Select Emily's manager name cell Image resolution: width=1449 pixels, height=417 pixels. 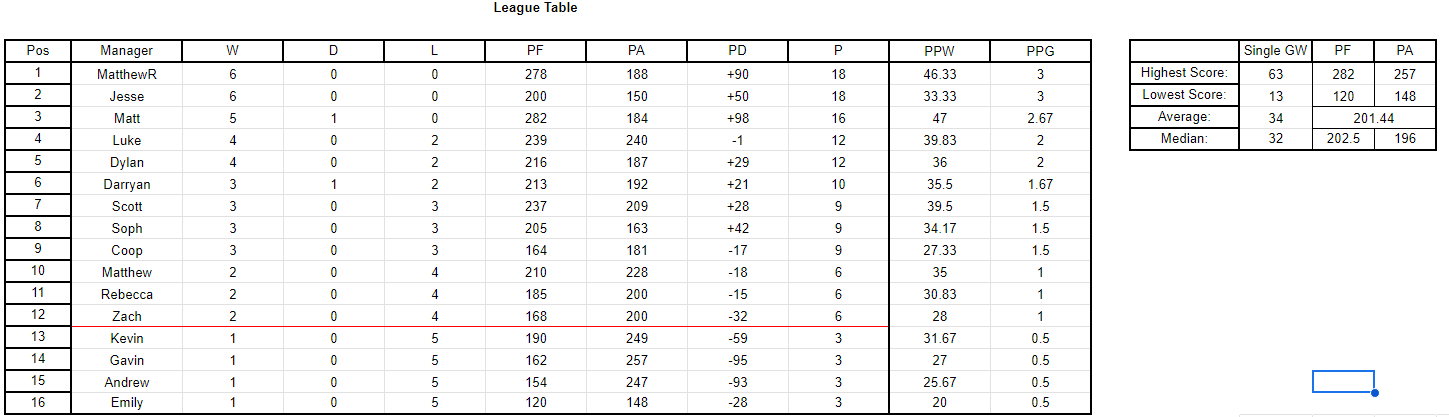(x=127, y=403)
